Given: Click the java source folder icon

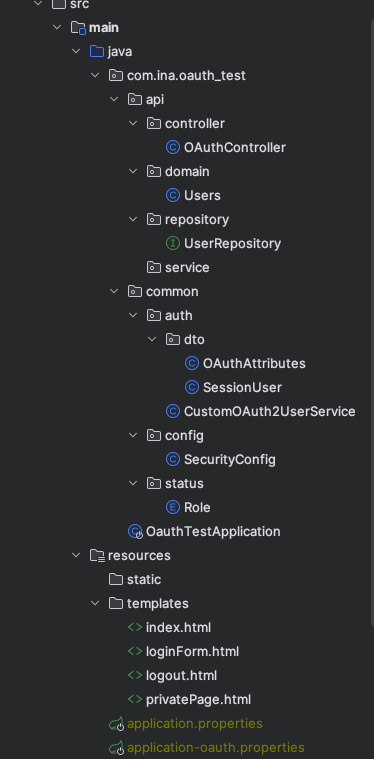Looking at the screenshot, I should point(97,51).
